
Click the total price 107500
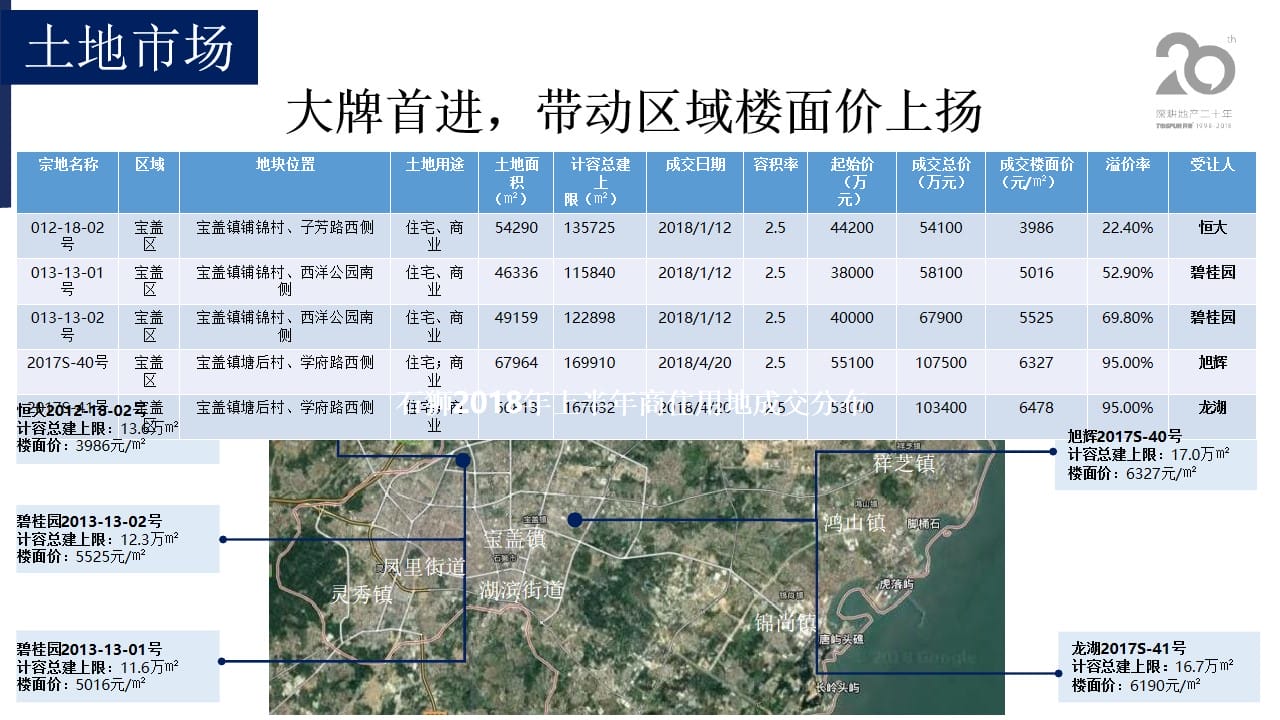[940, 362]
